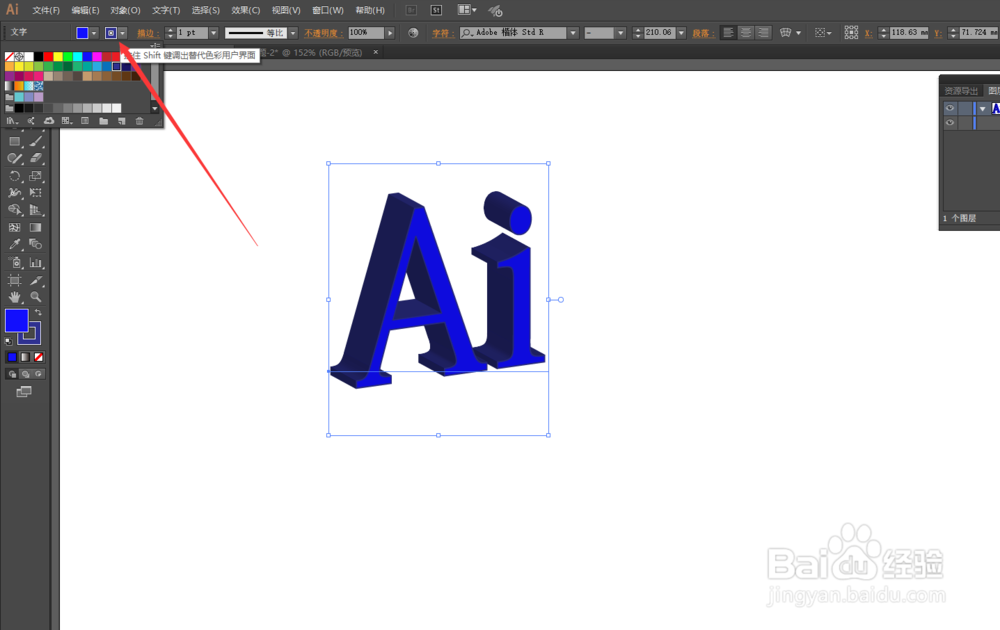
Task: Select the Eraser tool
Action: pyautogui.click(x=36, y=158)
